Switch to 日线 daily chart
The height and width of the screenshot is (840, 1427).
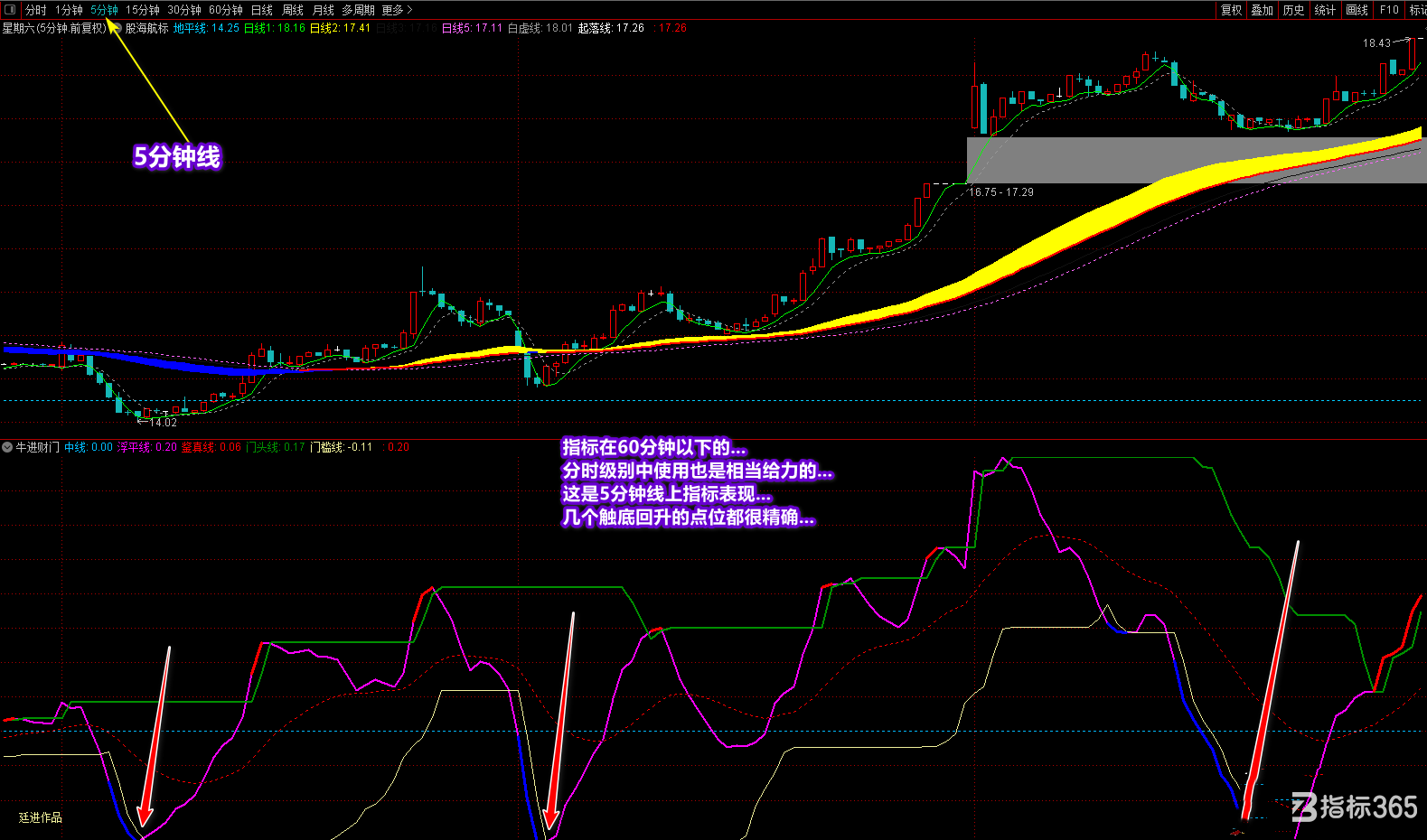click(x=262, y=10)
